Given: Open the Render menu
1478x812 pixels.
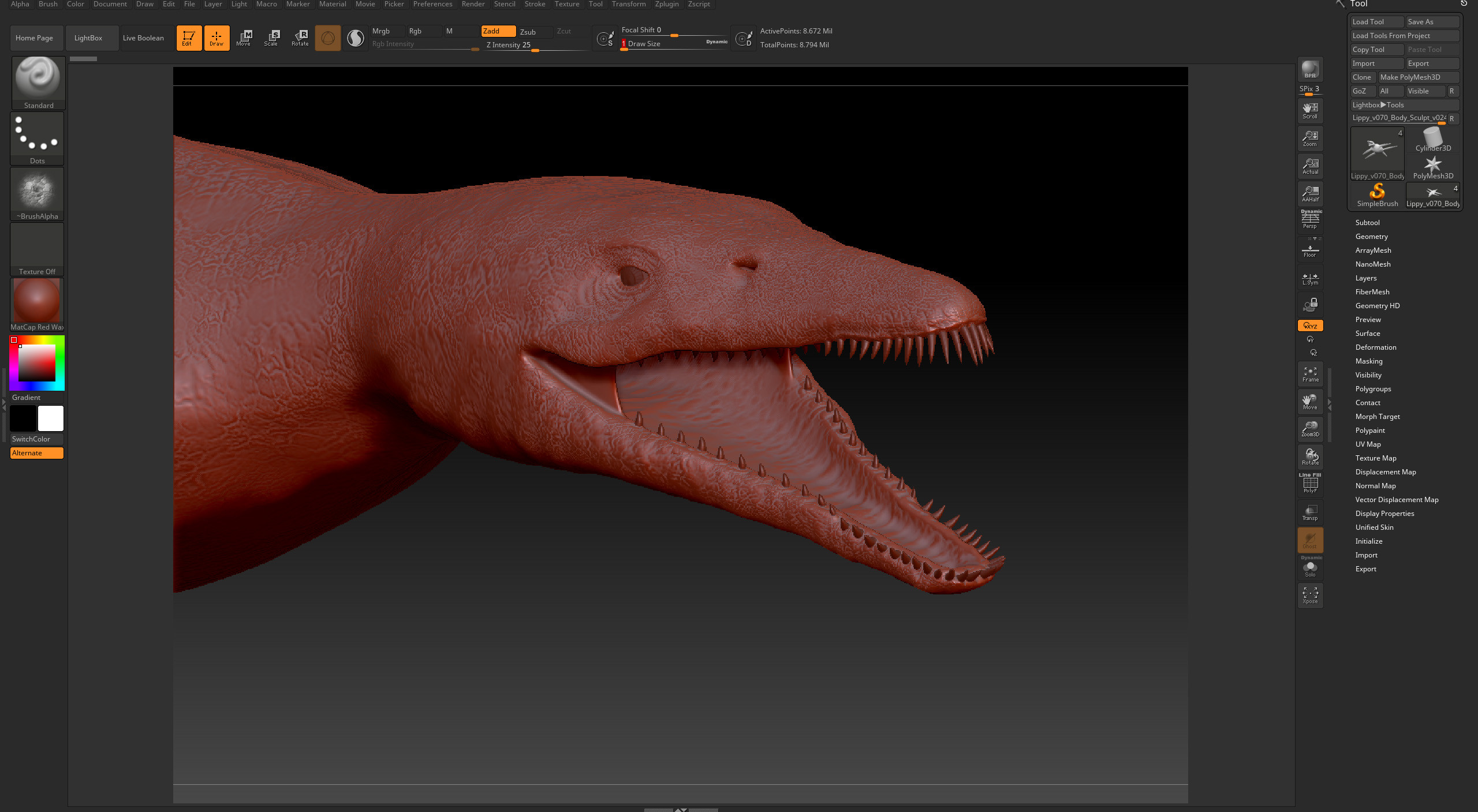Looking at the screenshot, I should [x=473, y=4].
